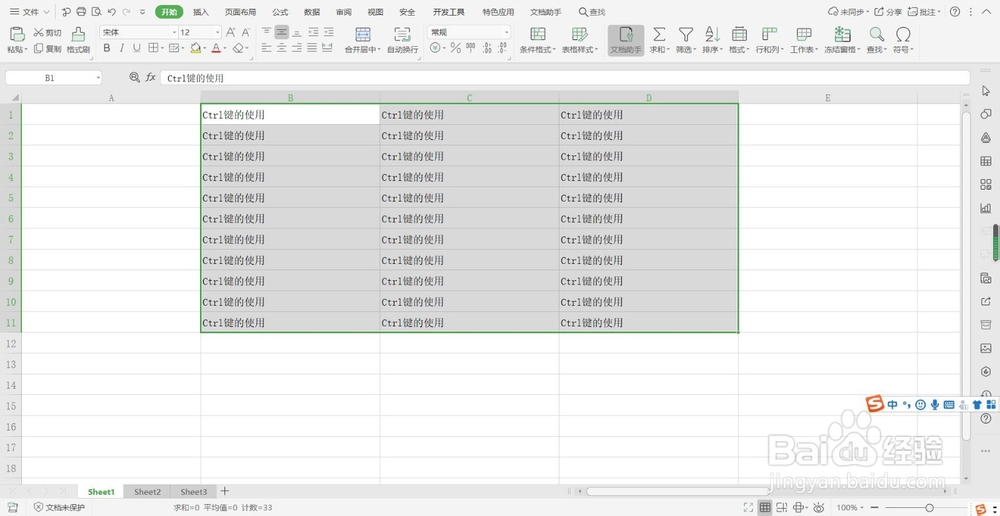Open Conditional Formatting (条件格式) icon

click(538, 34)
